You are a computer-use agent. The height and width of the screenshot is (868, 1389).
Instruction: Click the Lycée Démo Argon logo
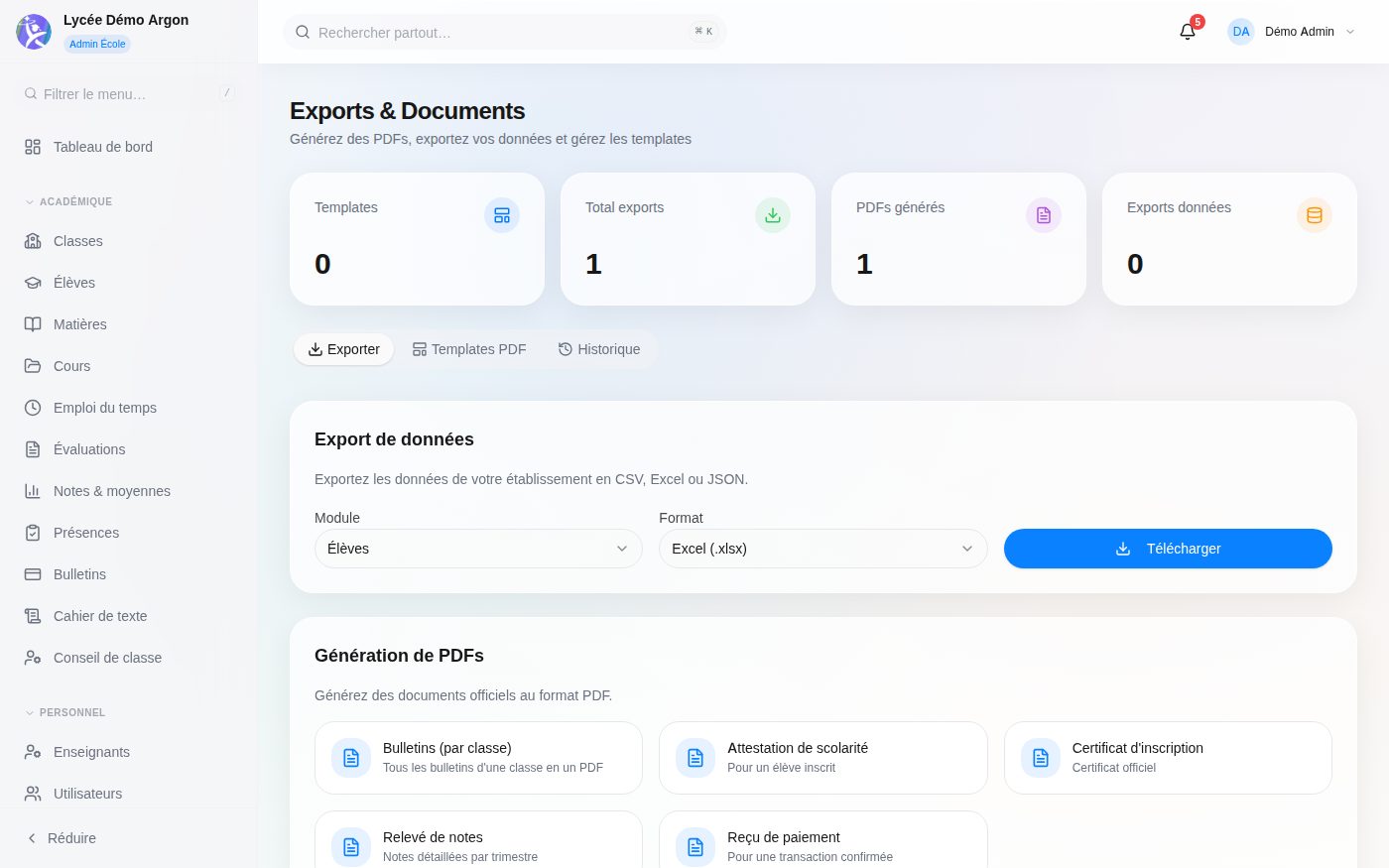[34, 32]
